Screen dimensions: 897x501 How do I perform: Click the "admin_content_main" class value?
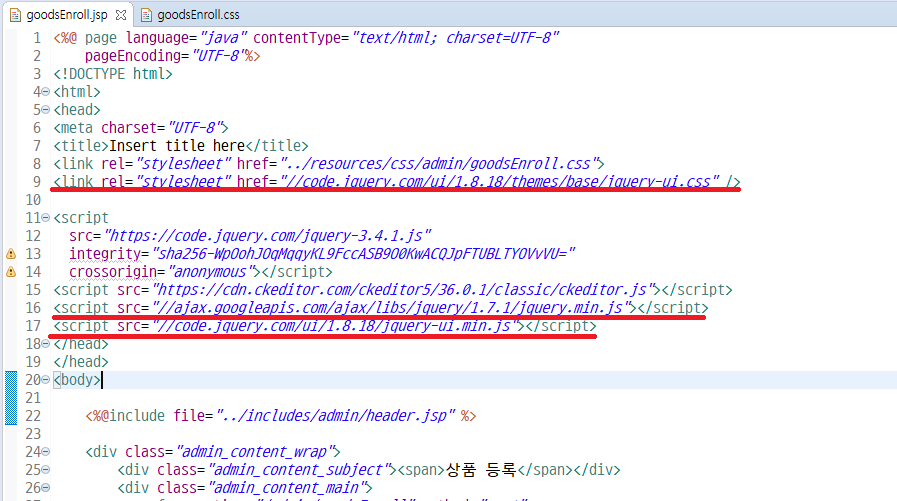288,488
